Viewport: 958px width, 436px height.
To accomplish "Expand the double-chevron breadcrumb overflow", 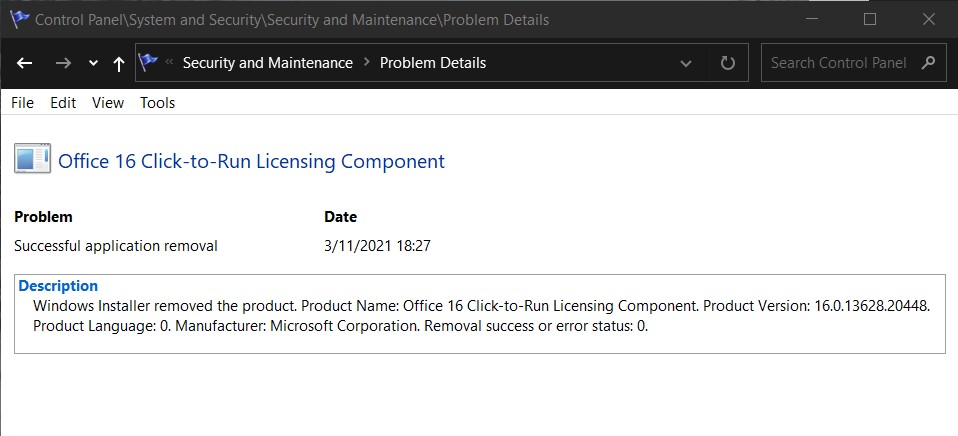I will [170, 62].
